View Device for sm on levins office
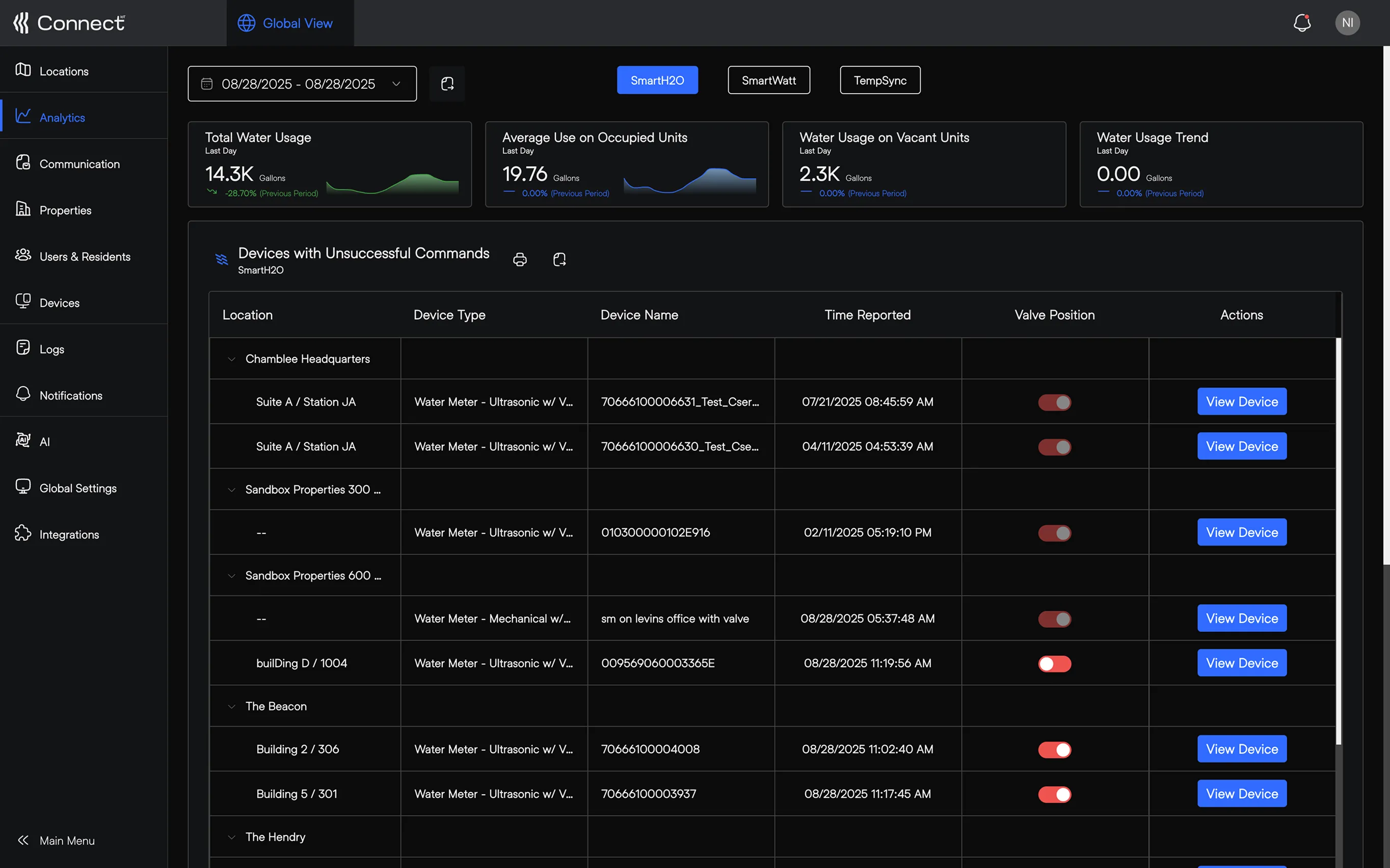1390x868 pixels. 1241,618
